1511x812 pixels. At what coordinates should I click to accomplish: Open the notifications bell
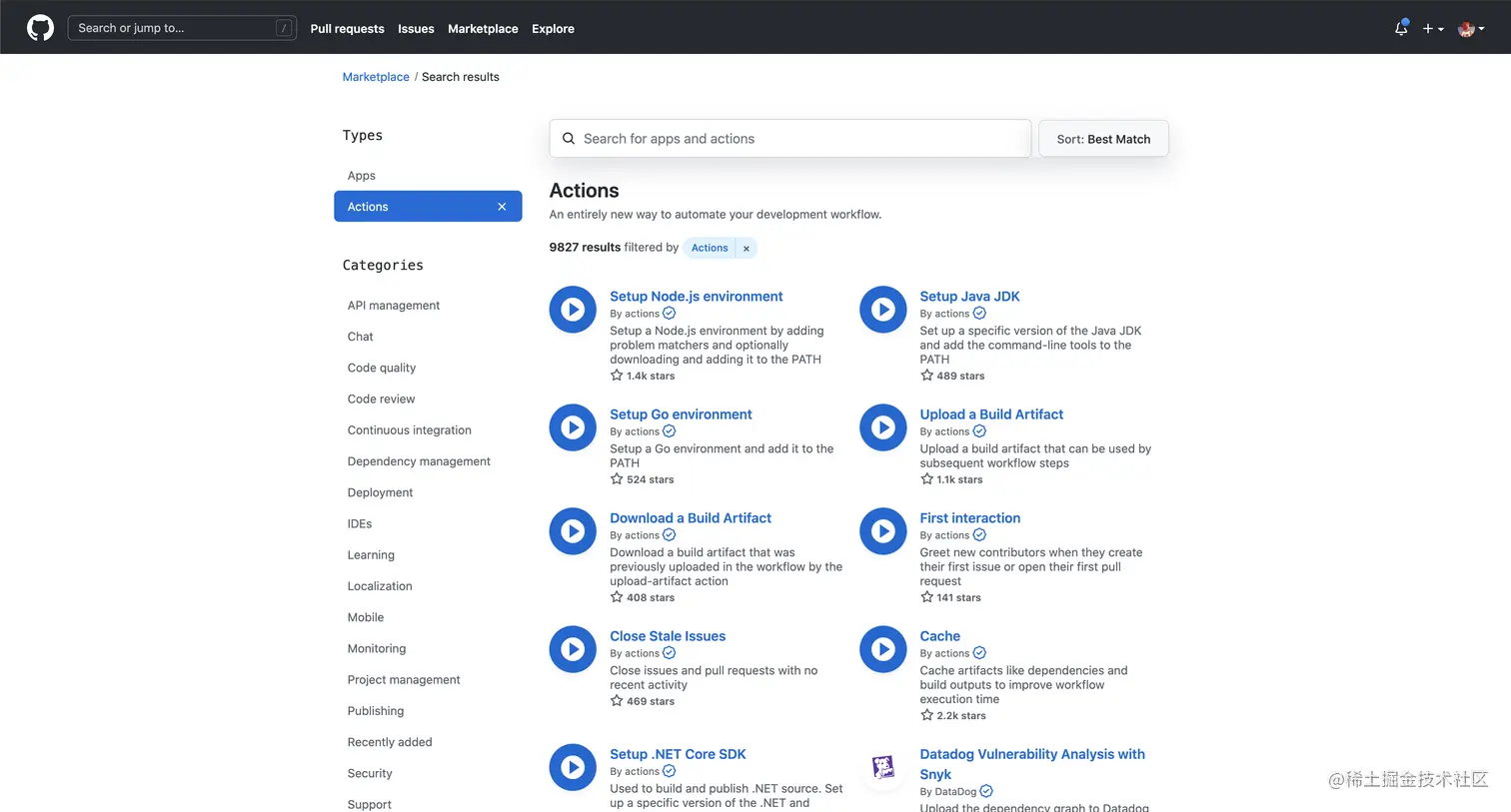[x=1401, y=28]
